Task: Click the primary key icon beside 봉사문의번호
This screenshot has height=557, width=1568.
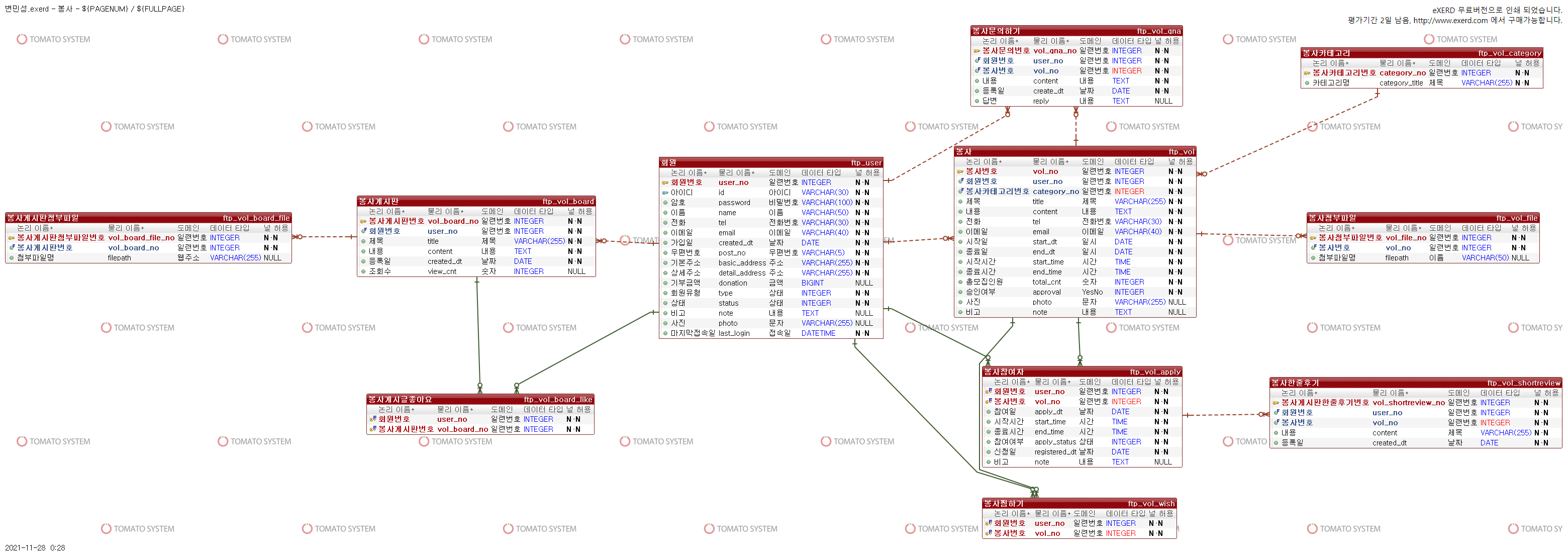Action: click(x=976, y=51)
